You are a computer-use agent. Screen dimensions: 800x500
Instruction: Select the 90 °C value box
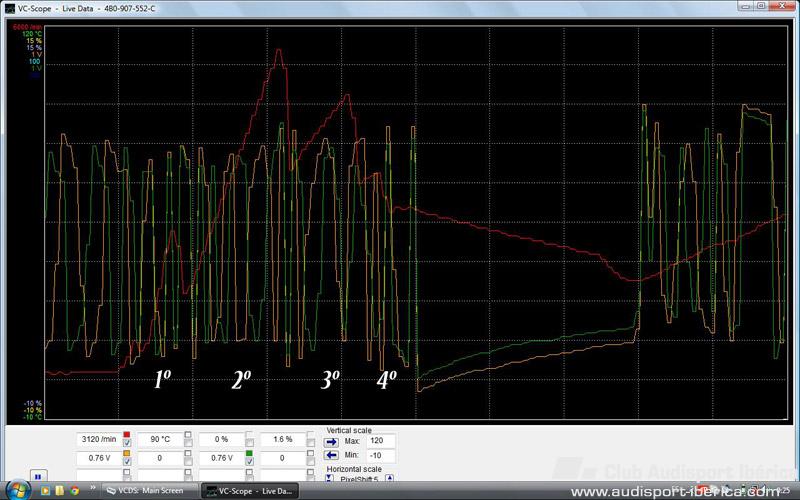160,439
